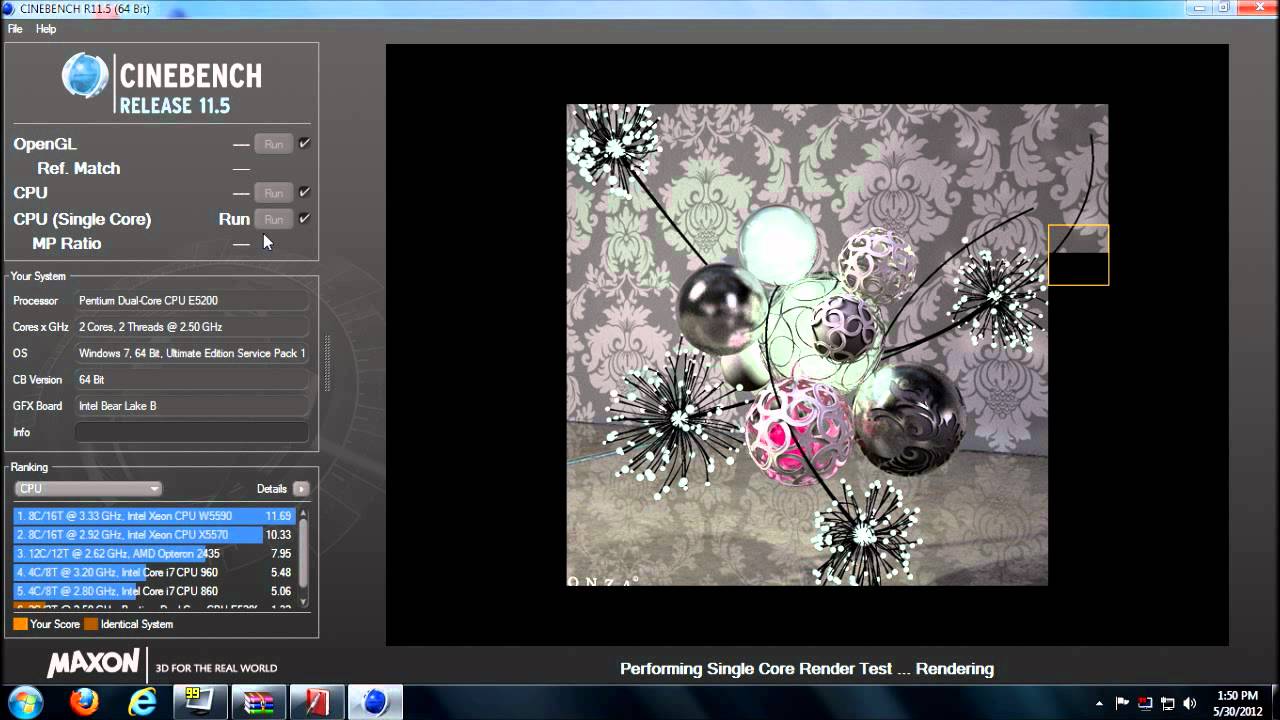Screen dimensions: 1280x720
Task: Select the Cinebench taskbar button
Action: (375, 702)
